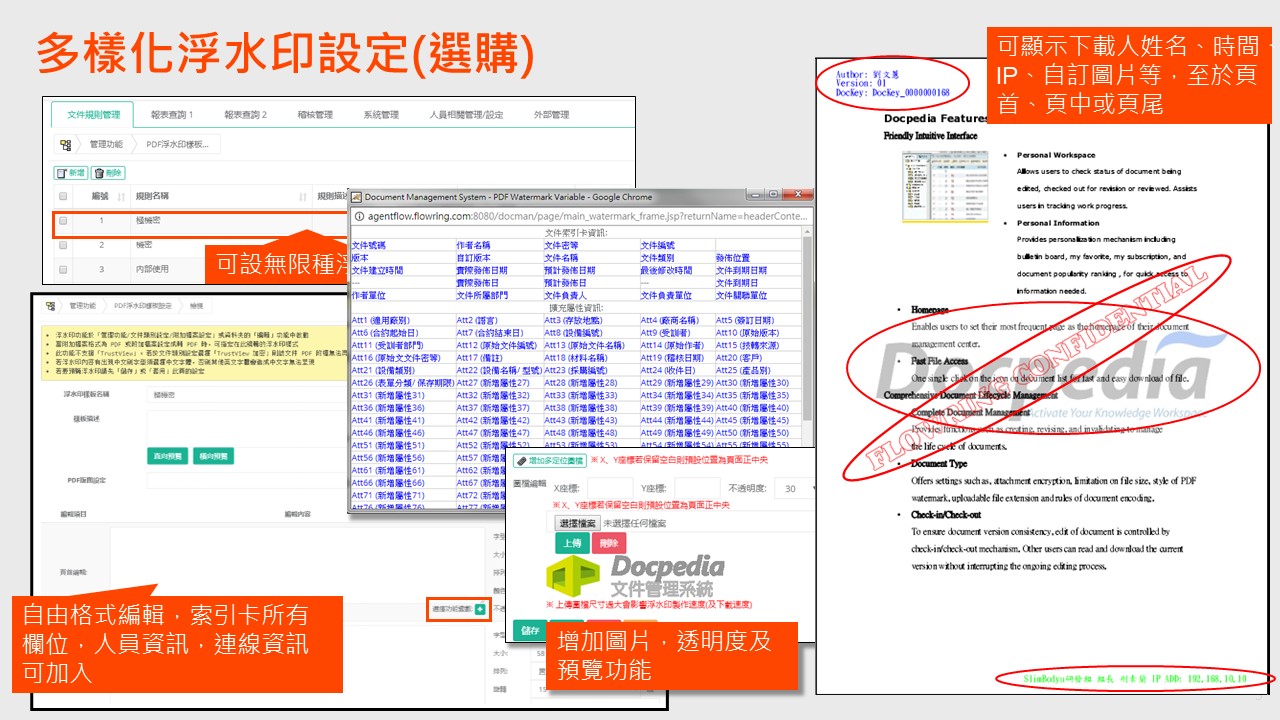Click the 文件密等 variable link
This screenshot has height=720, width=1280.
[x=561, y=245]
